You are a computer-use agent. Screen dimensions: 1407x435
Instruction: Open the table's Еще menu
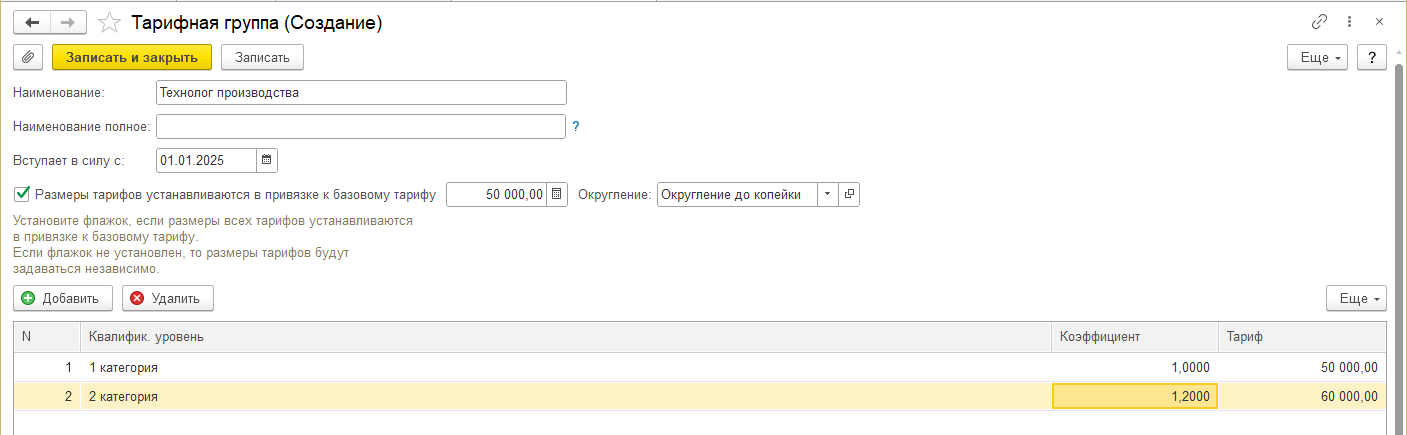pyautogui.click(x=1356, y=298)
